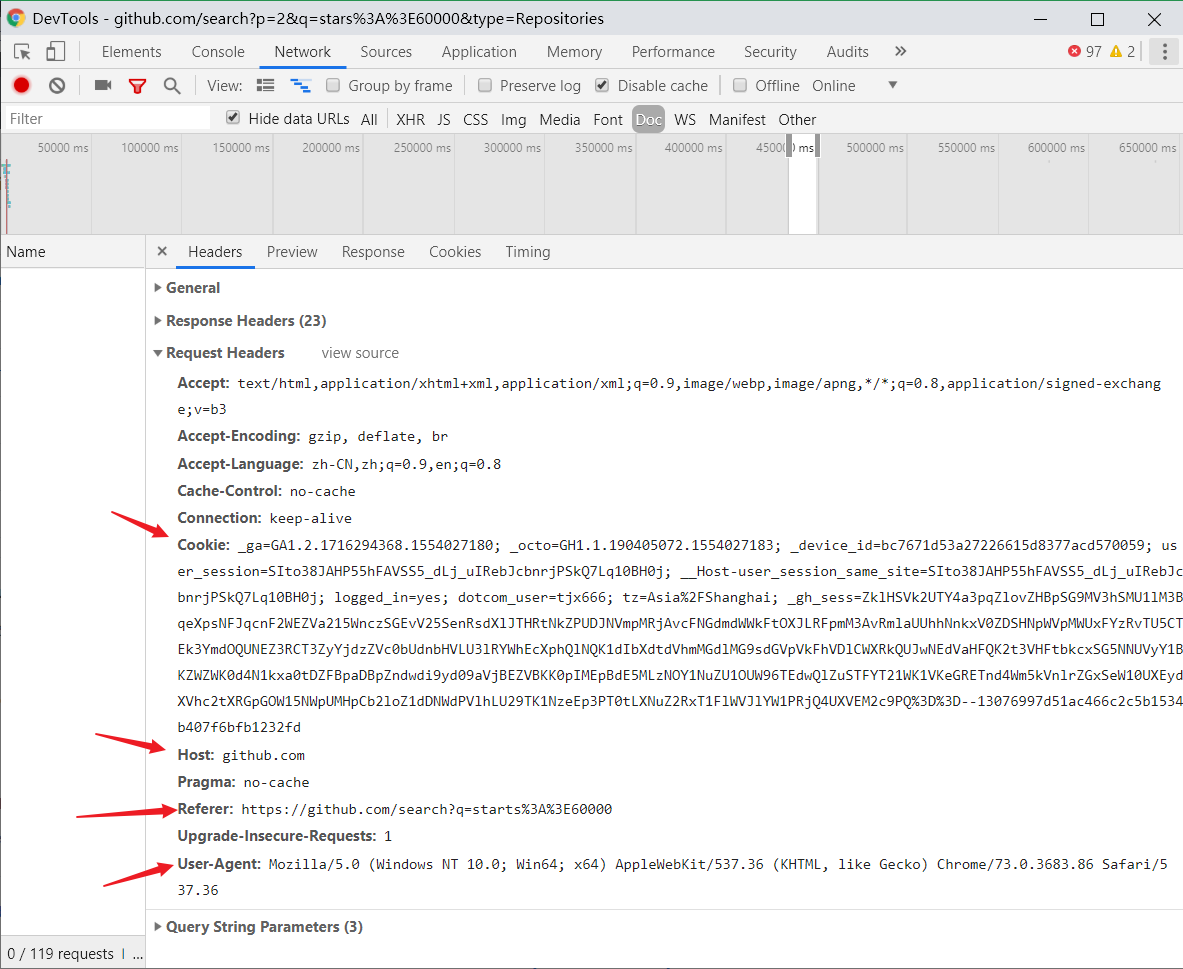Click the view source link
The width and height of the screenshot is (1183, 969).
click(x=360, y=352)
